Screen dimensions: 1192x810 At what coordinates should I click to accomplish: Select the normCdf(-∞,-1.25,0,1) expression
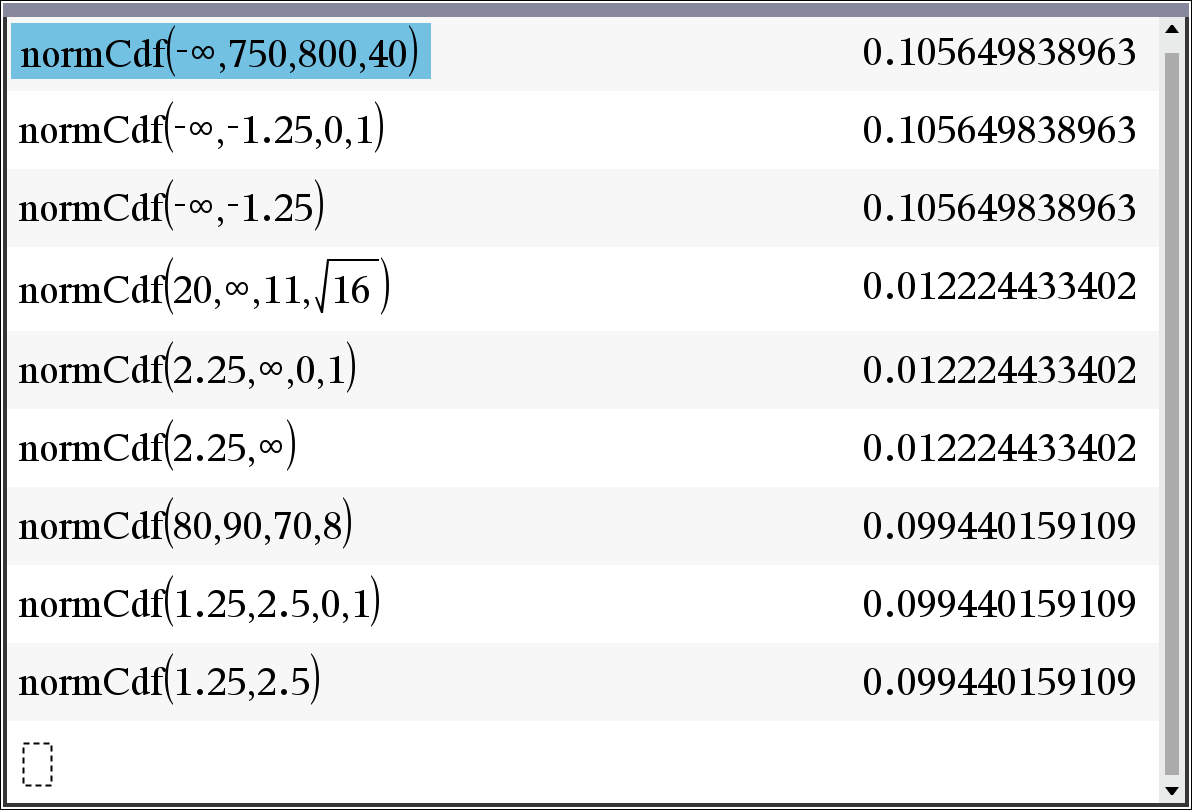[x=202, y=131]
